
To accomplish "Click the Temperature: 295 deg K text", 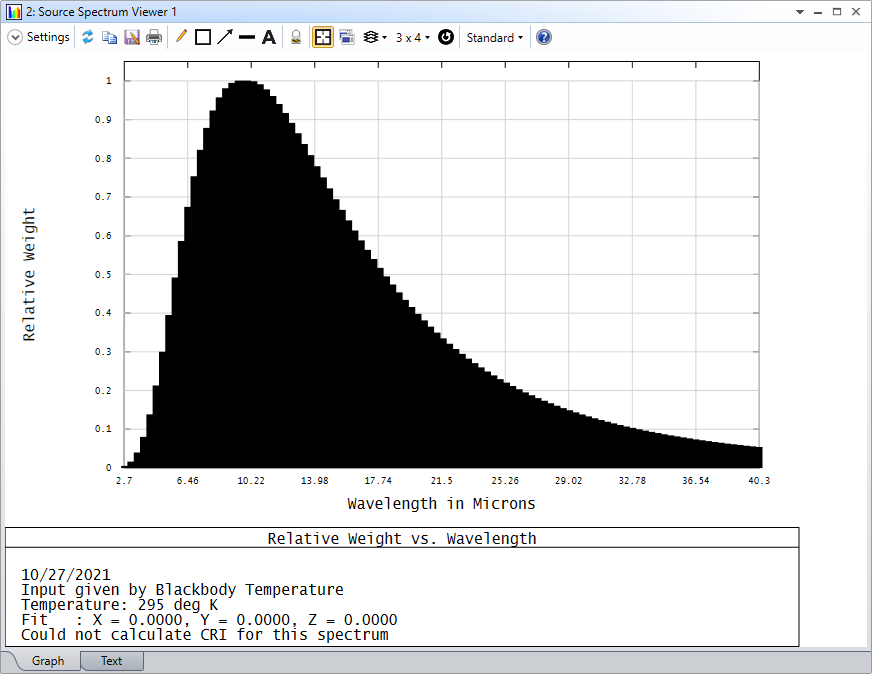I will click(x=120, y=604).
